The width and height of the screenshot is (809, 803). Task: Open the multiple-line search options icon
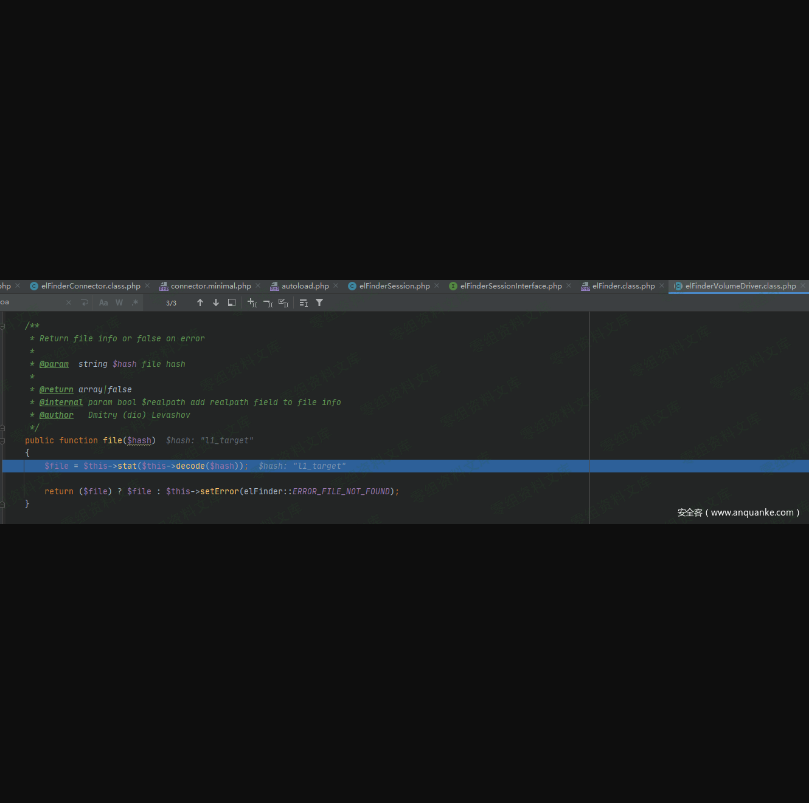pyautogui.click(x=304, y=303)
